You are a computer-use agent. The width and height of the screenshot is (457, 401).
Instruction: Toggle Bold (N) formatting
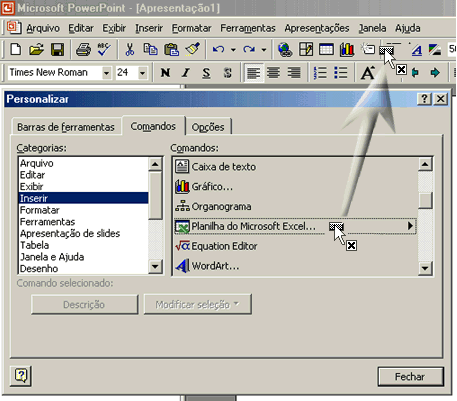165,73
